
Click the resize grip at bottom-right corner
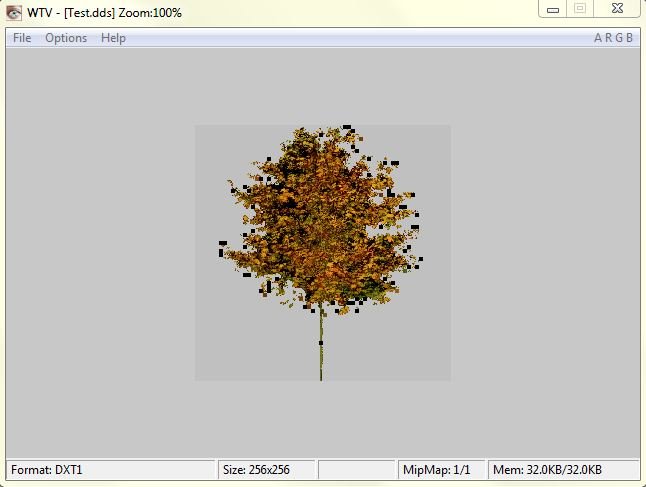click(638, 479)
